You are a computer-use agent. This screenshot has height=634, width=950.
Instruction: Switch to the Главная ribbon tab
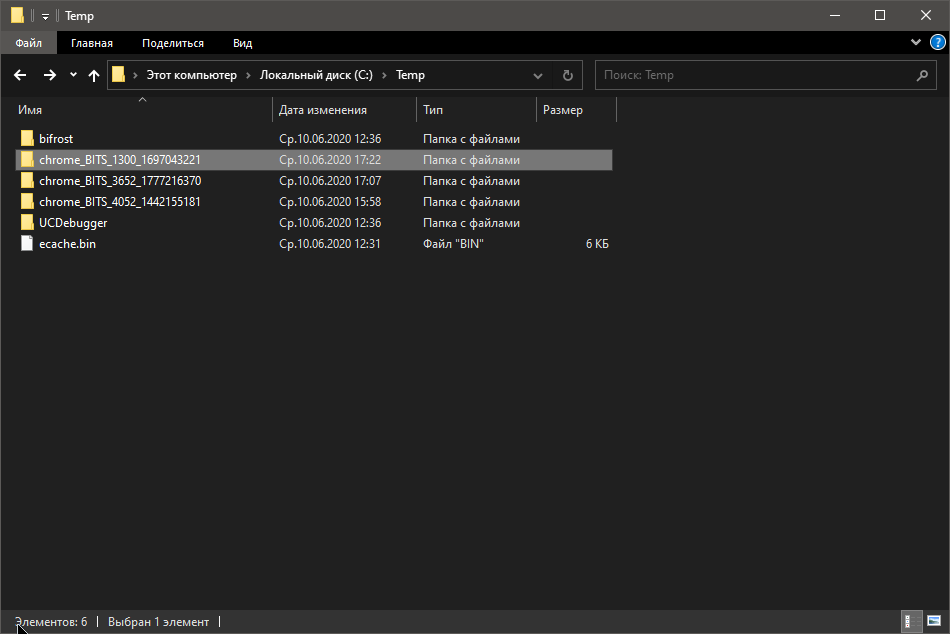tap(91, 43)
